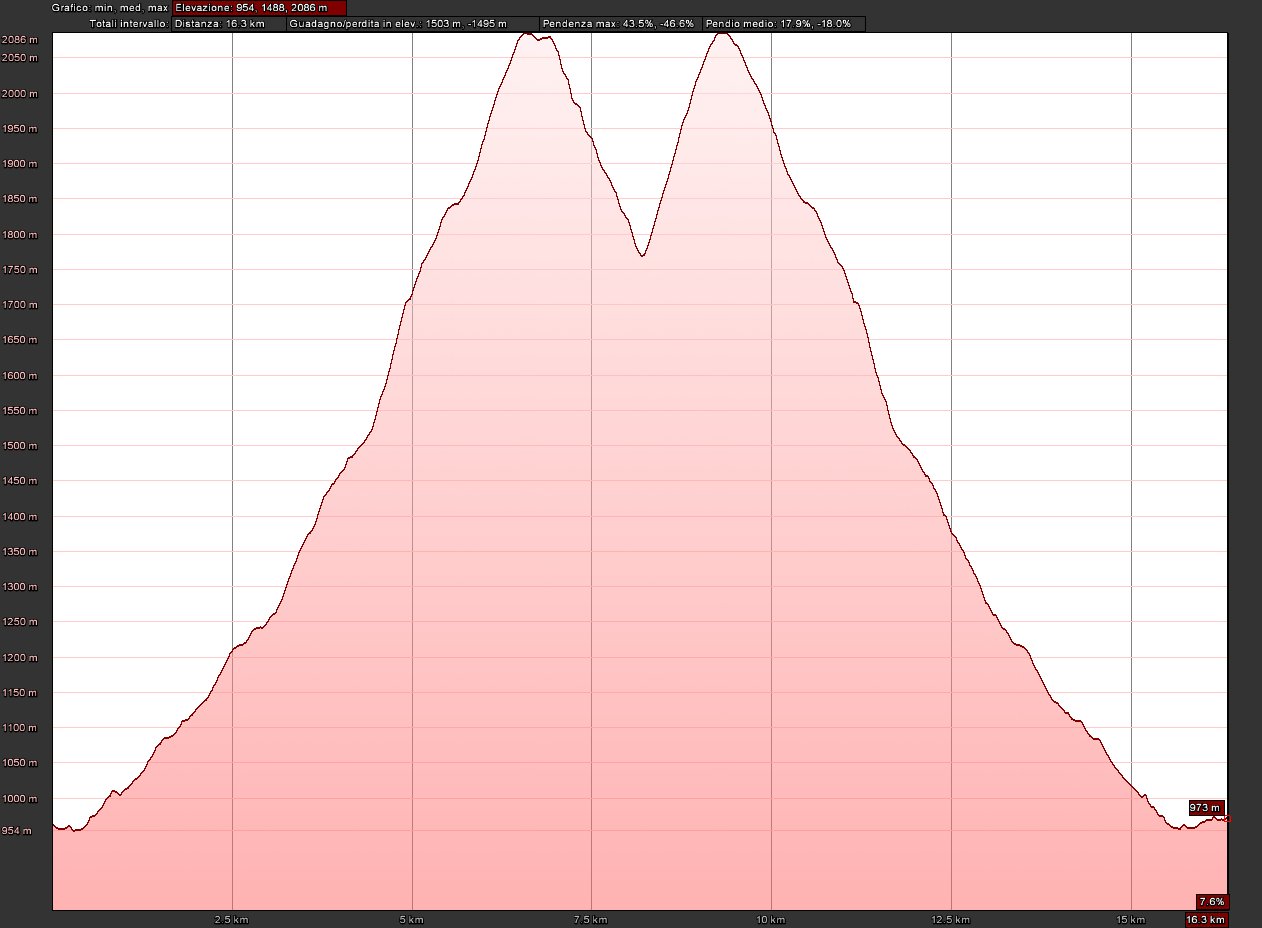The height and width of the screenshot is (928, 1262).
Task: Click the 'Grafico: min, med, max' label
Action: tap(110, 8)
